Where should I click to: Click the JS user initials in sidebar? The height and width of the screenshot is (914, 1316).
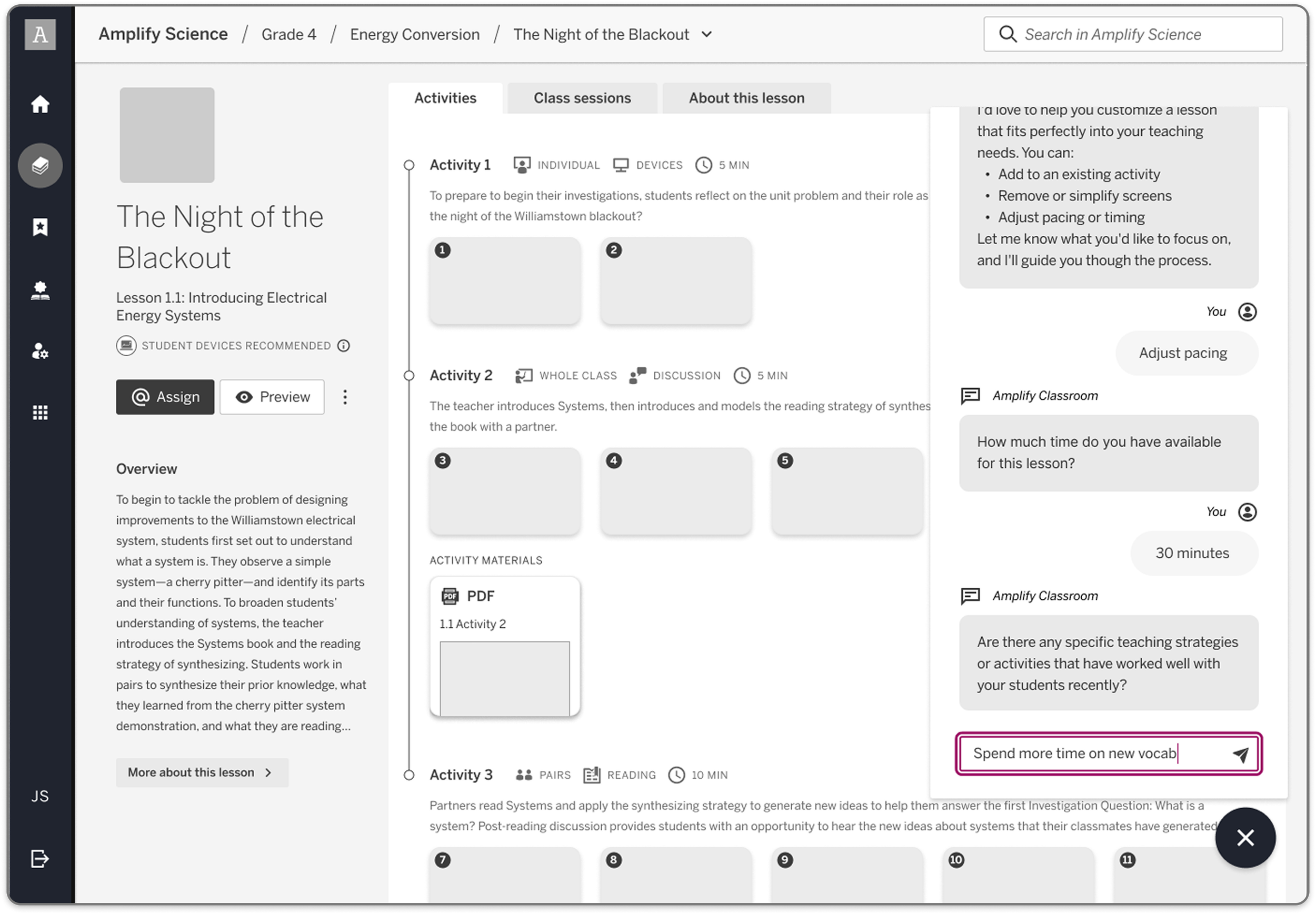(40, 796)
